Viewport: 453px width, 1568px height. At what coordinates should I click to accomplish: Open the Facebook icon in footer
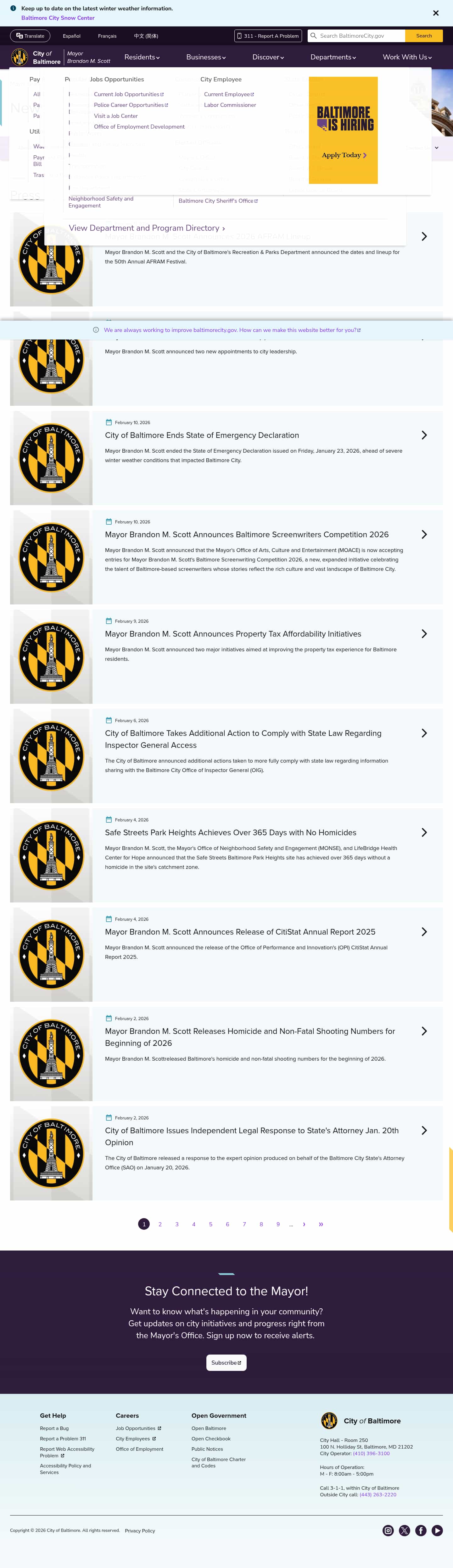pos(421,1530)
